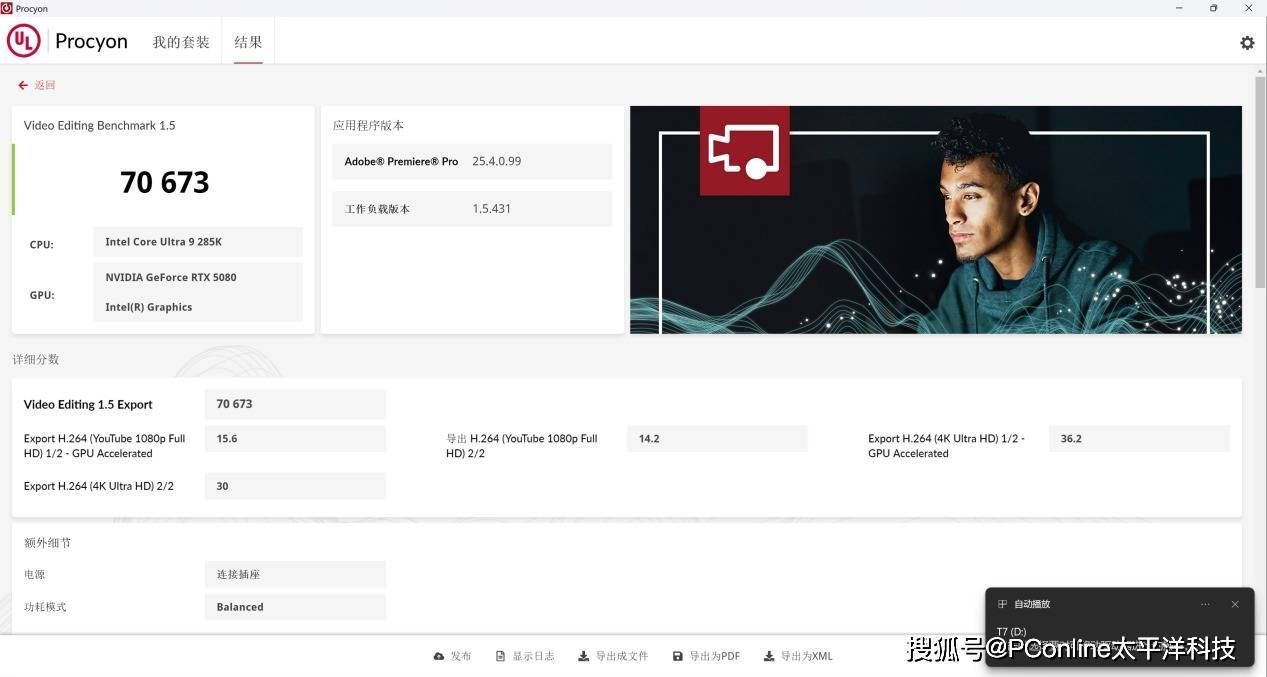Click the vertical scrollbar on the right
This screenshot has width=1267, height=677.
coord(1259,180)
